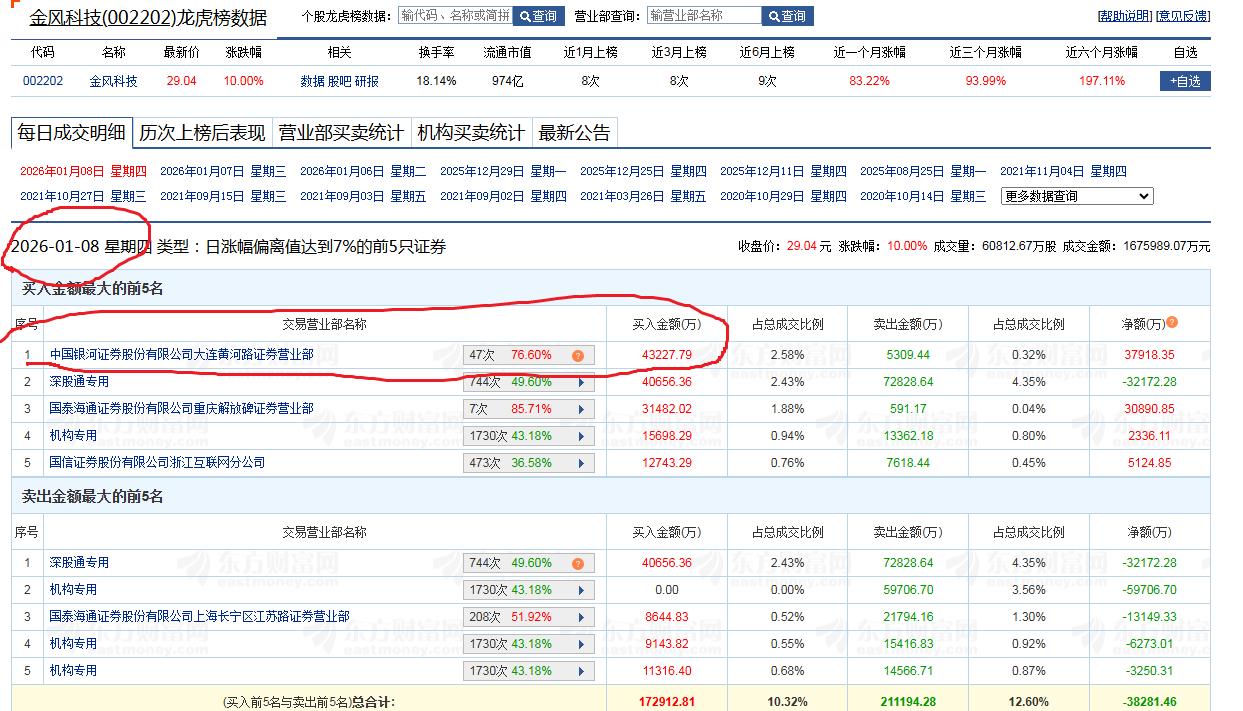Open 深股通专用 link in buy list
The width and height of the screenshot is (1243, 711).
(80, 381)
